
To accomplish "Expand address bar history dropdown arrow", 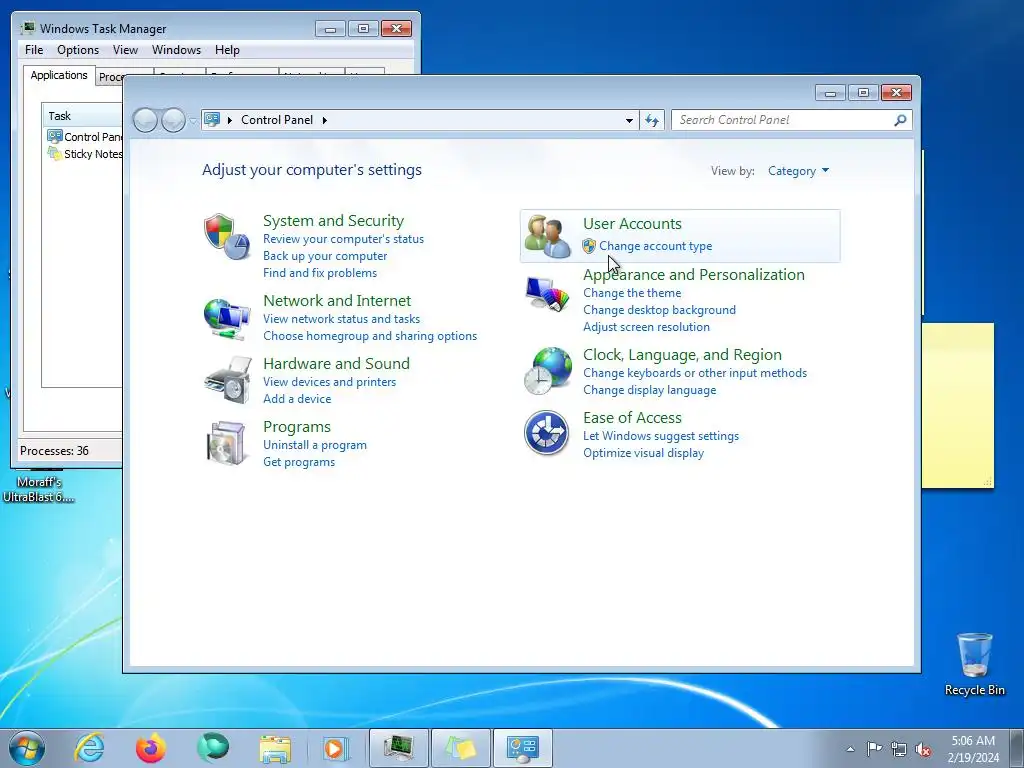I will [629, 120].
